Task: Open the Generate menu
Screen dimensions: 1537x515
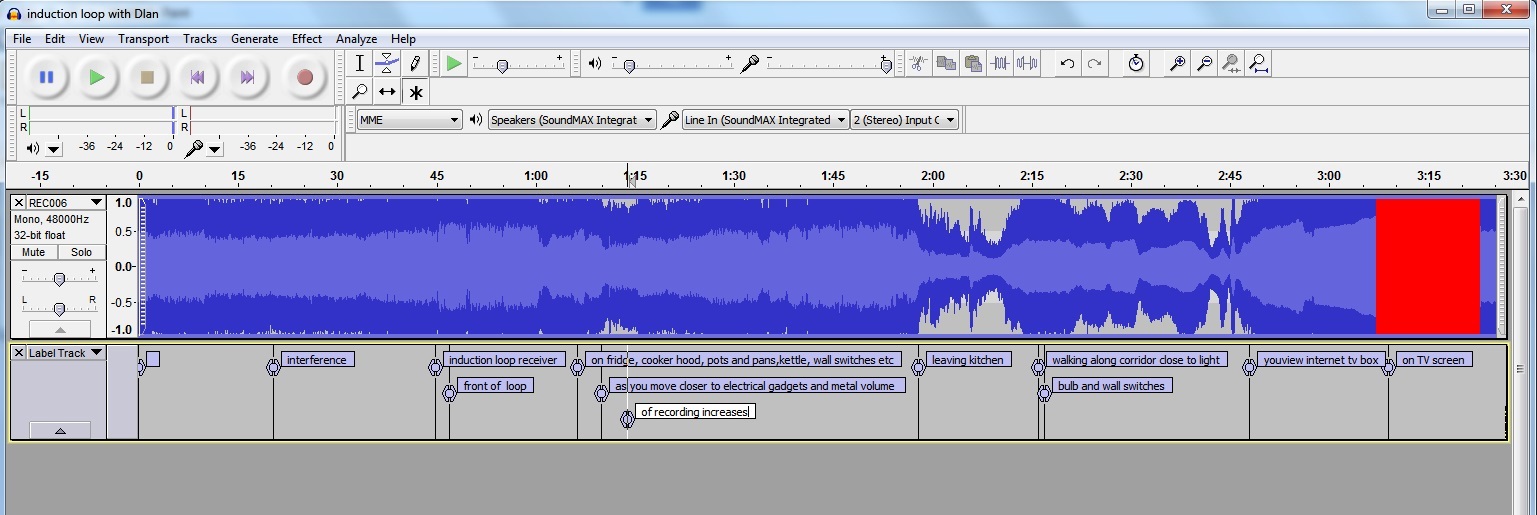Action: pyautogui.click(x=254, y=39)
